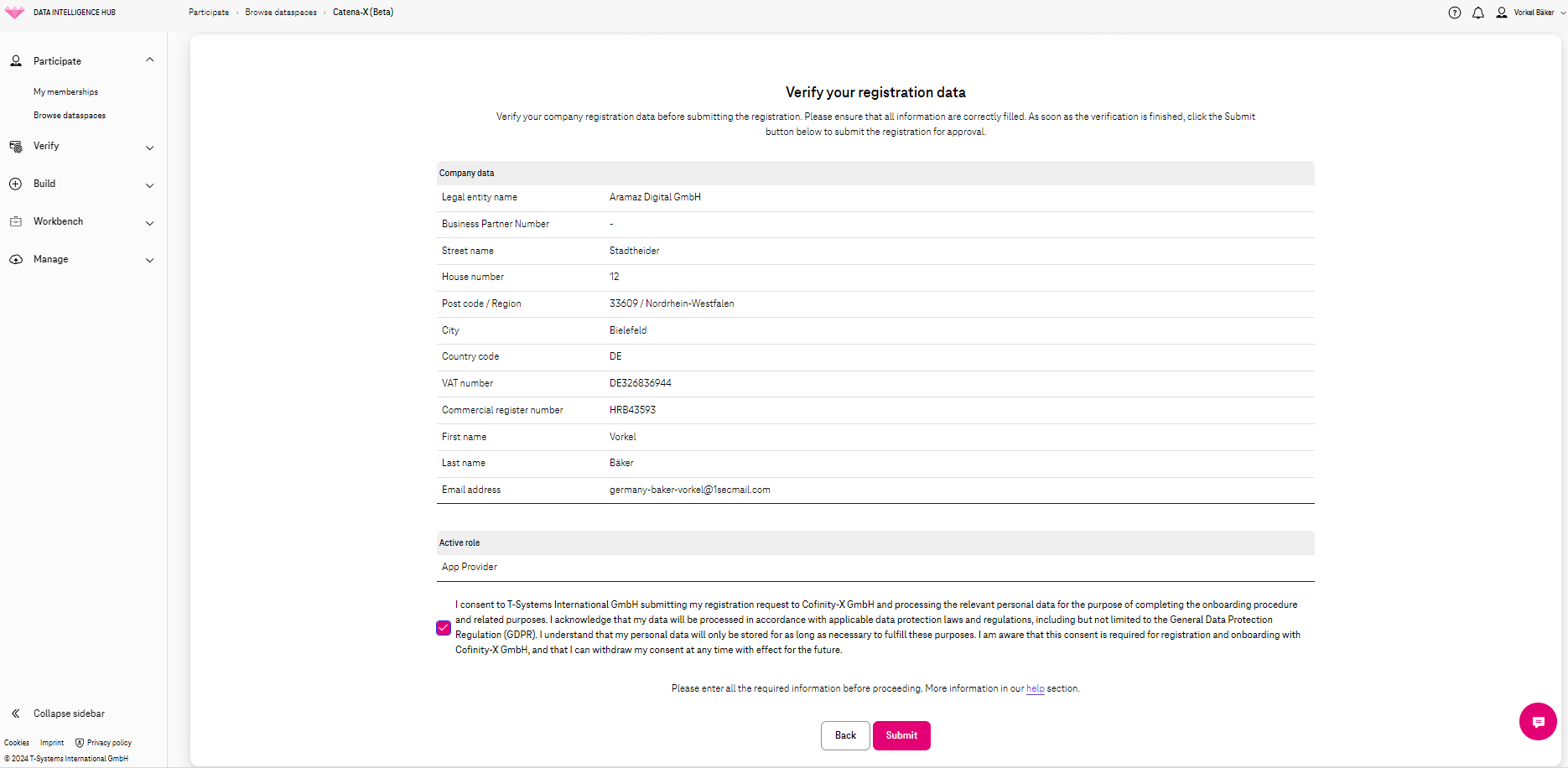Open the help question mark icon
Screen dimensions: 1568x768
point(1455,13)
